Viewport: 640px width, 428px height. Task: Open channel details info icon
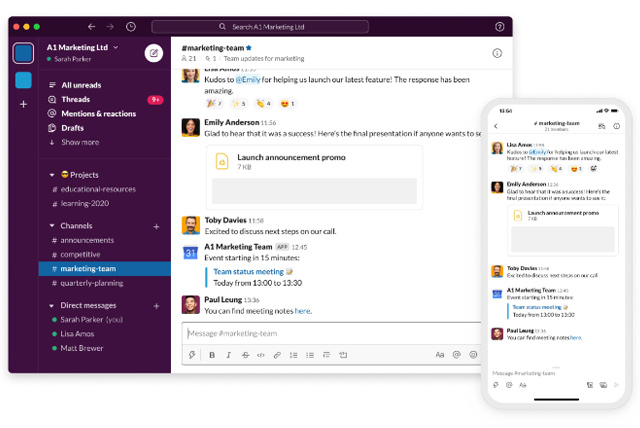[x=497, y=53]
